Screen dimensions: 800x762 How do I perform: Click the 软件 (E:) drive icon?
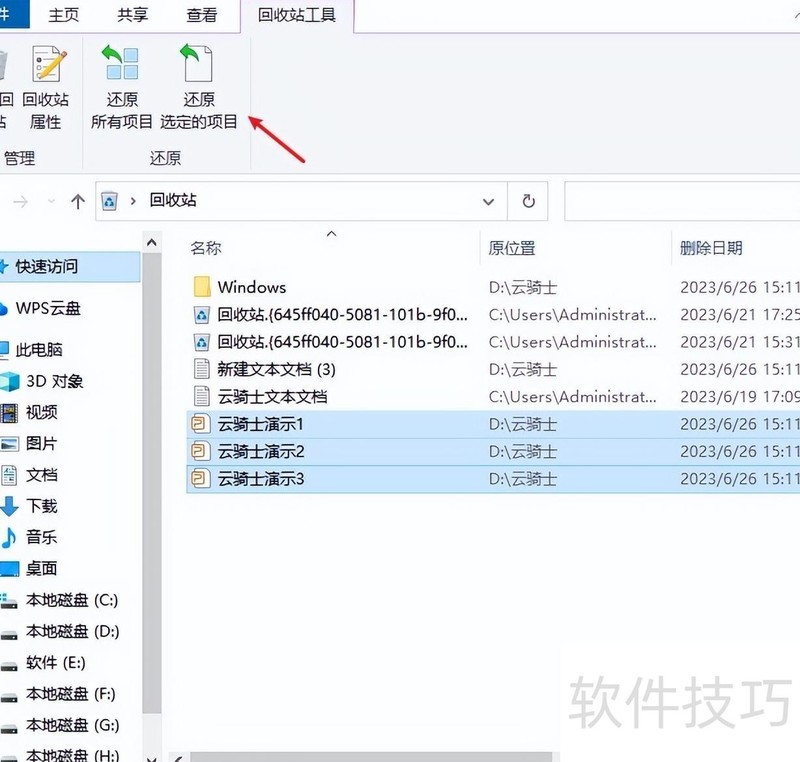(9, 666)
